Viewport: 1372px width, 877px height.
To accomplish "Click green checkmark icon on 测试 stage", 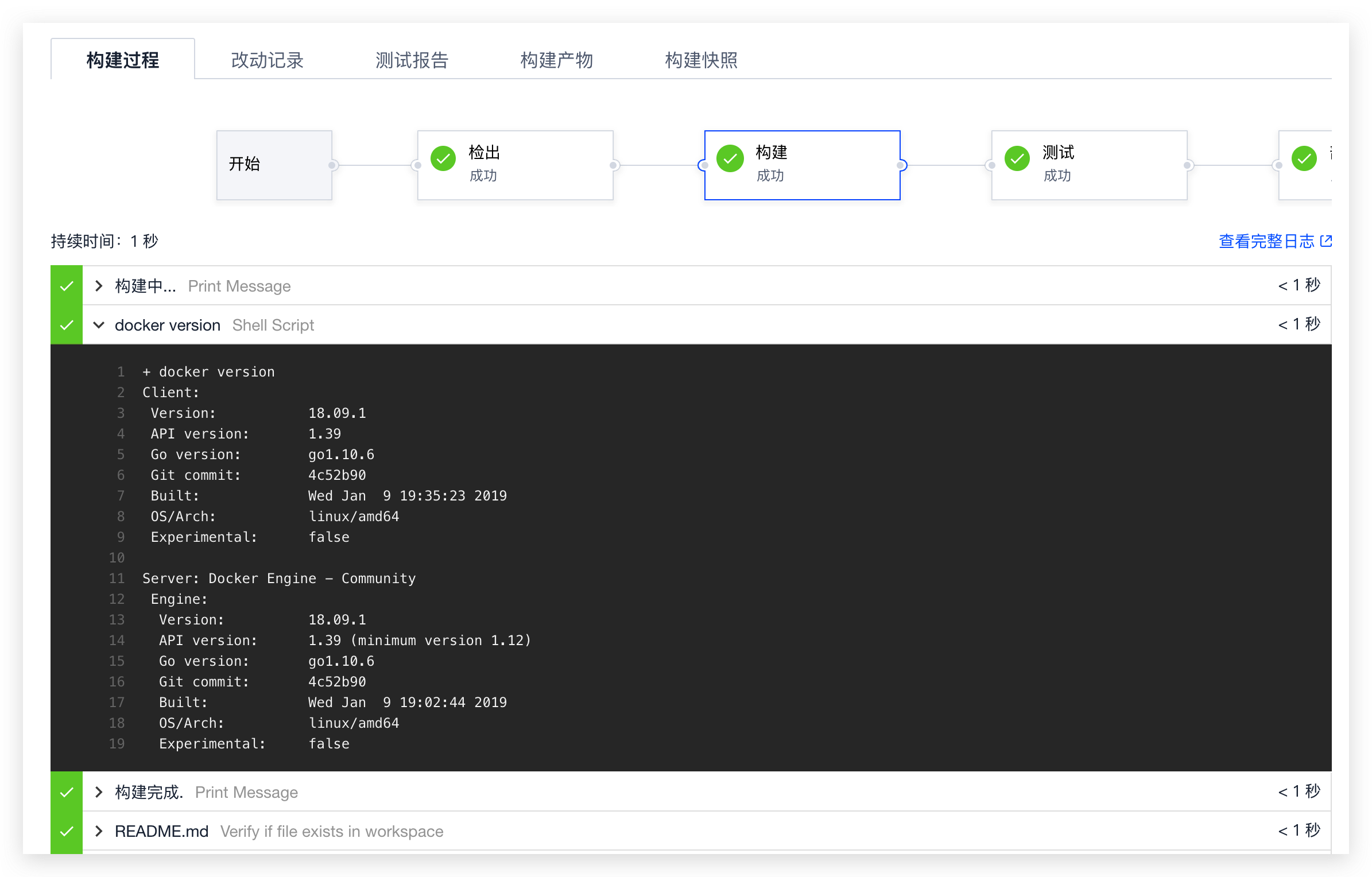I will pyautogui.click(x=1017, y=159).
